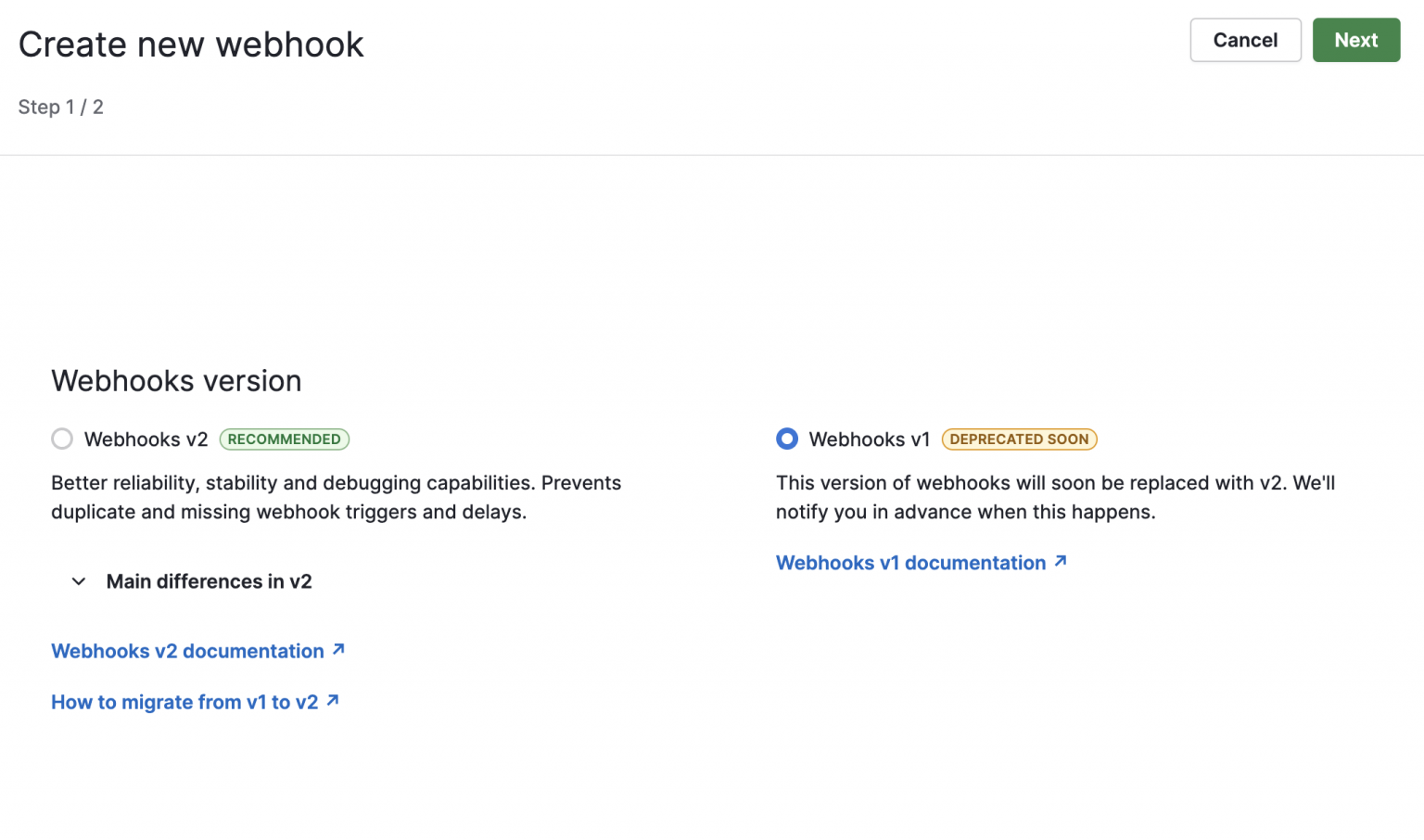
Task: Click the RECOMMENDED badge next to Webhooks v2
Action: click(284, 439)
